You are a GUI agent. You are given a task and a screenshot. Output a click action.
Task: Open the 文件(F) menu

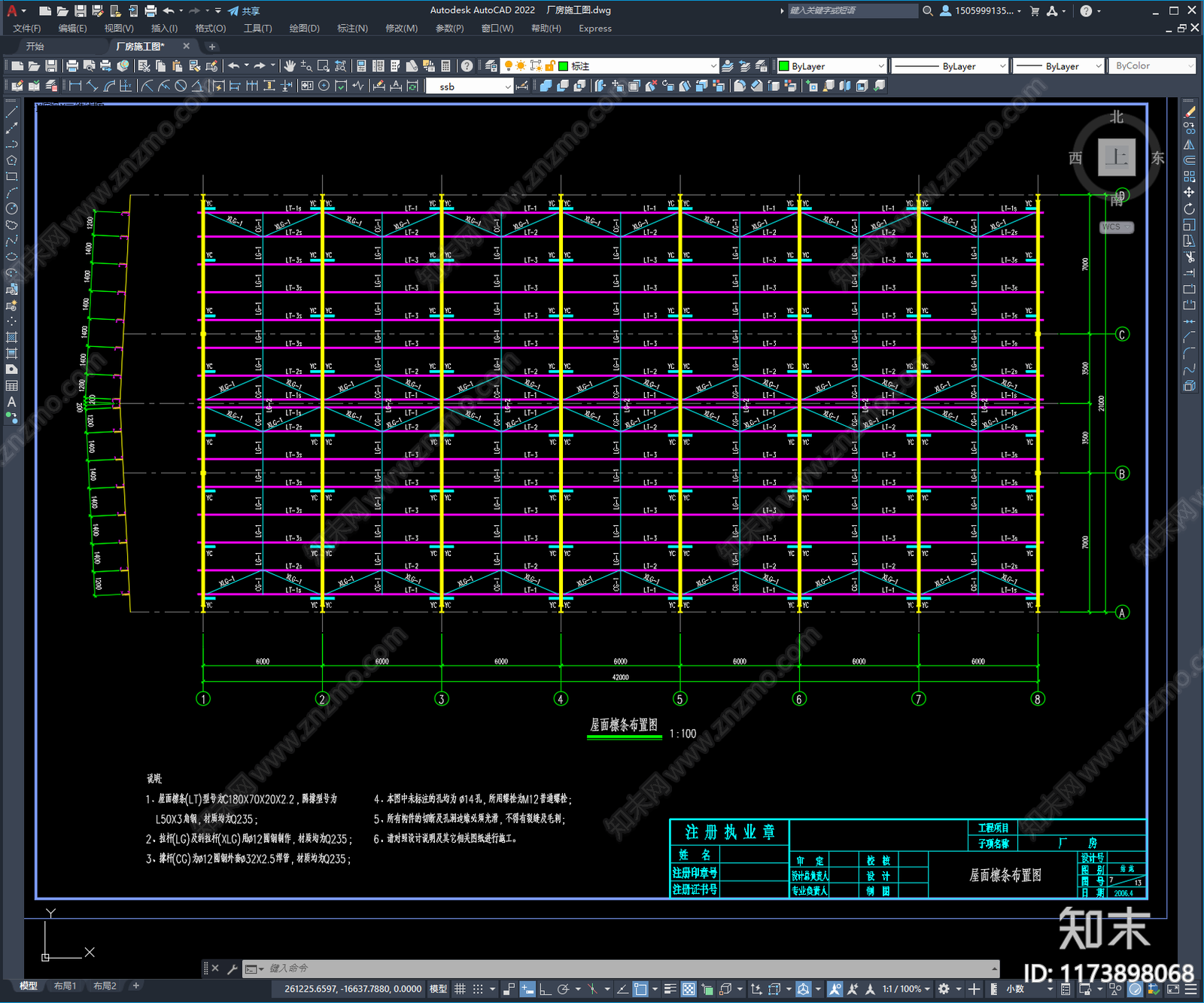point(27,29)
